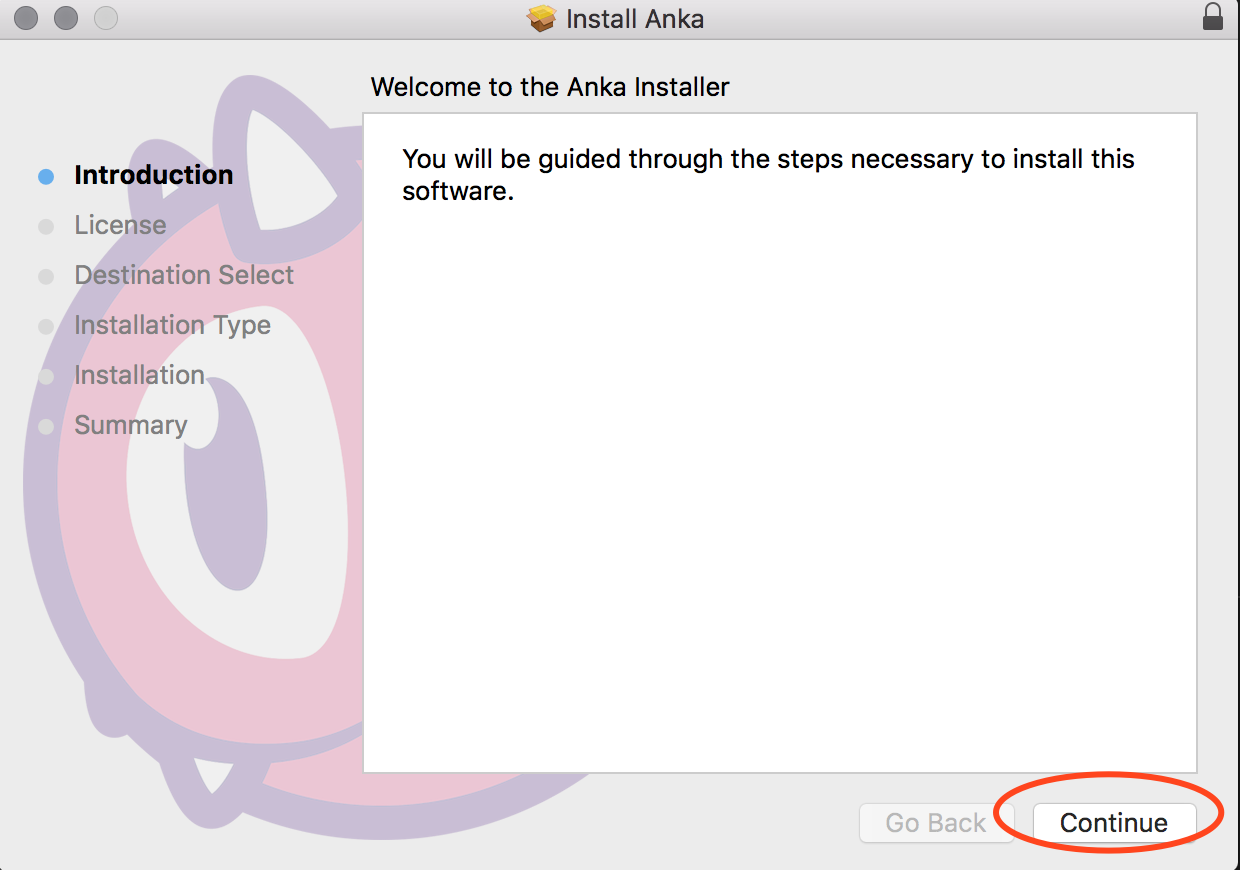Click the gray bullet beside Summary
This screenshot has height=870, width=1240.
pos(46,426)
